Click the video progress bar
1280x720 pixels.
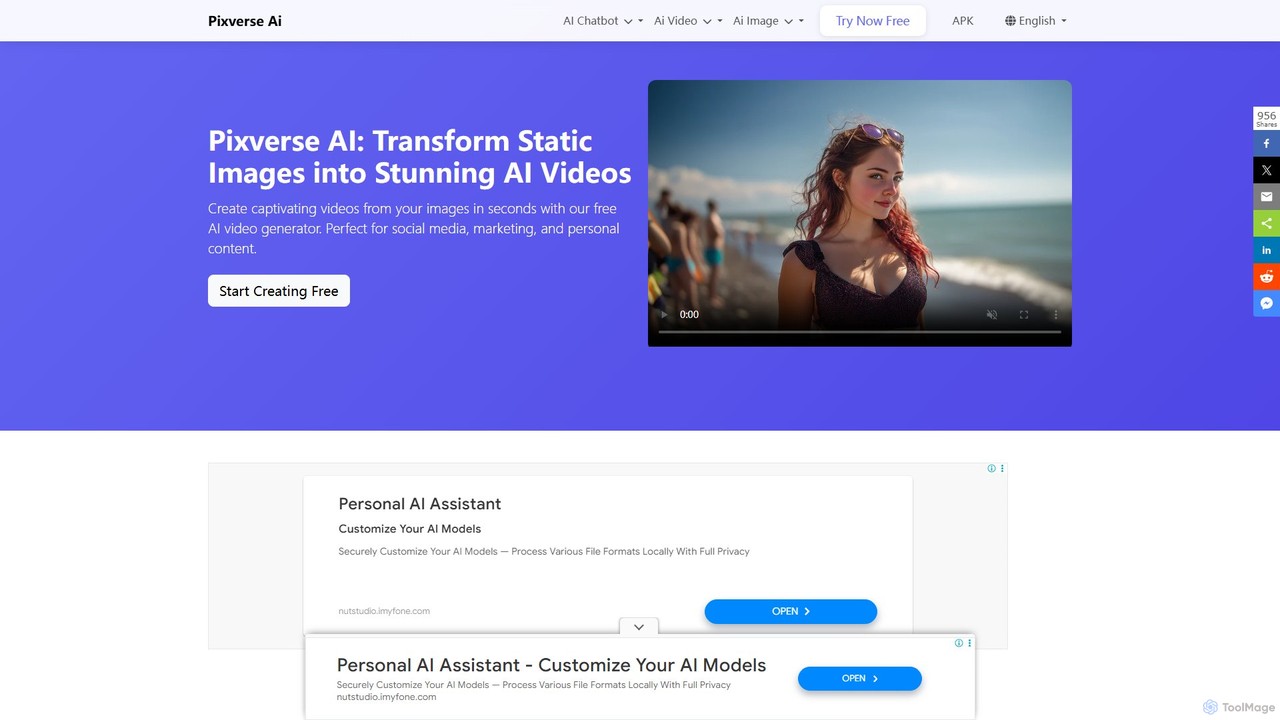click(860, 331)
